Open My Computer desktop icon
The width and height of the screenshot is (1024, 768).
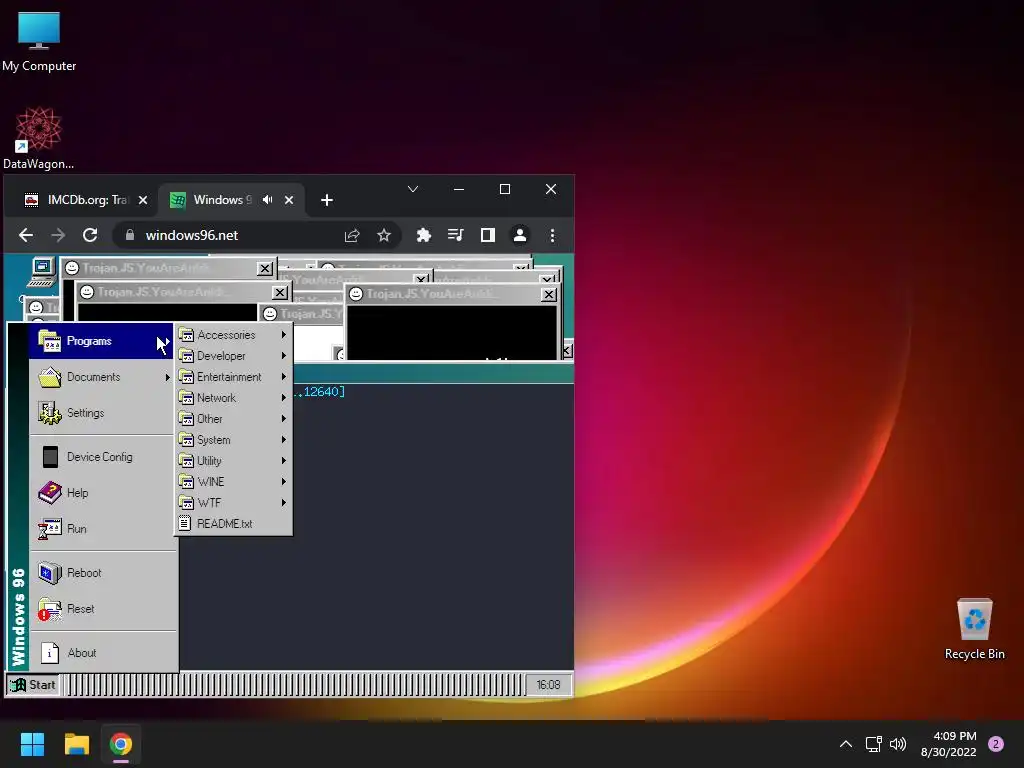[39, 41]
